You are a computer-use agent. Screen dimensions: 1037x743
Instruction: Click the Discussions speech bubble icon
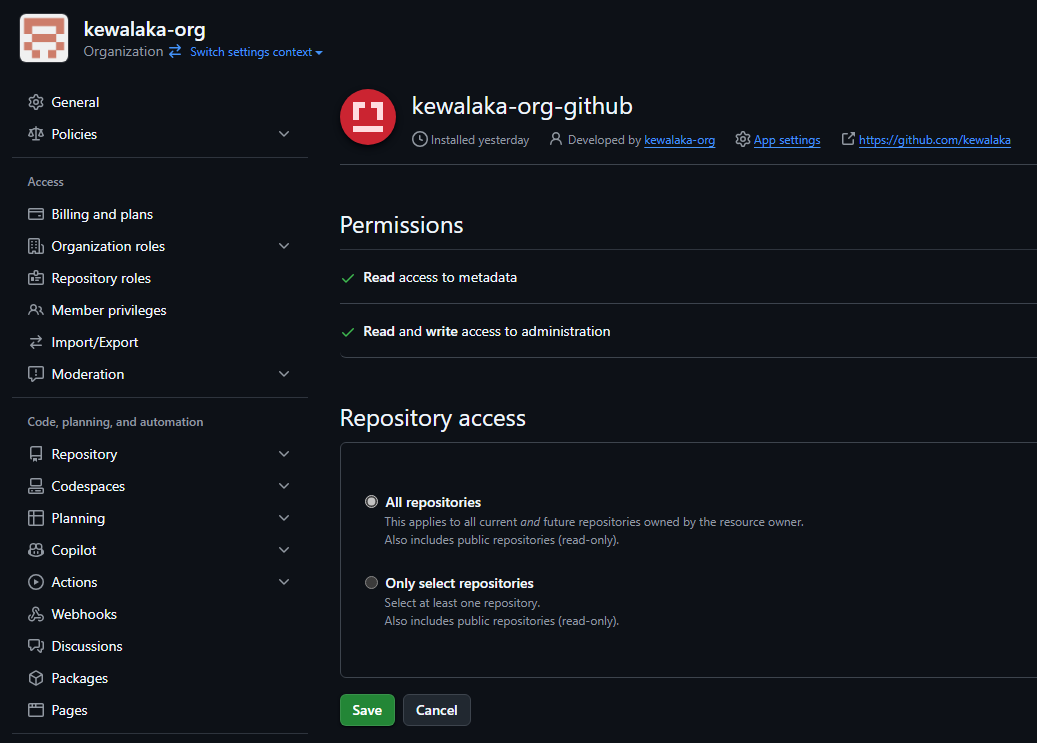coord(36,646)
